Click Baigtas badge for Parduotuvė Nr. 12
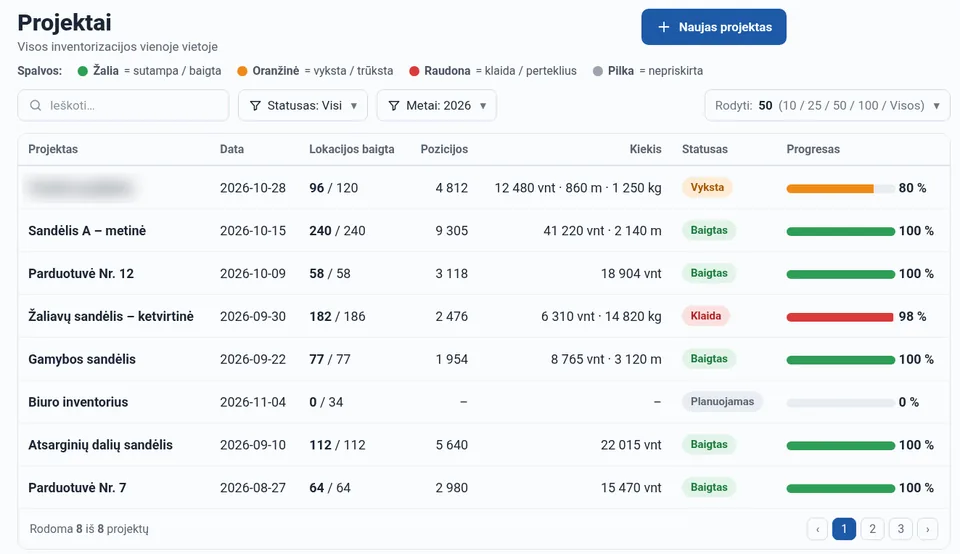The height and width of the screenshot is (554, 960). [709, 273]
